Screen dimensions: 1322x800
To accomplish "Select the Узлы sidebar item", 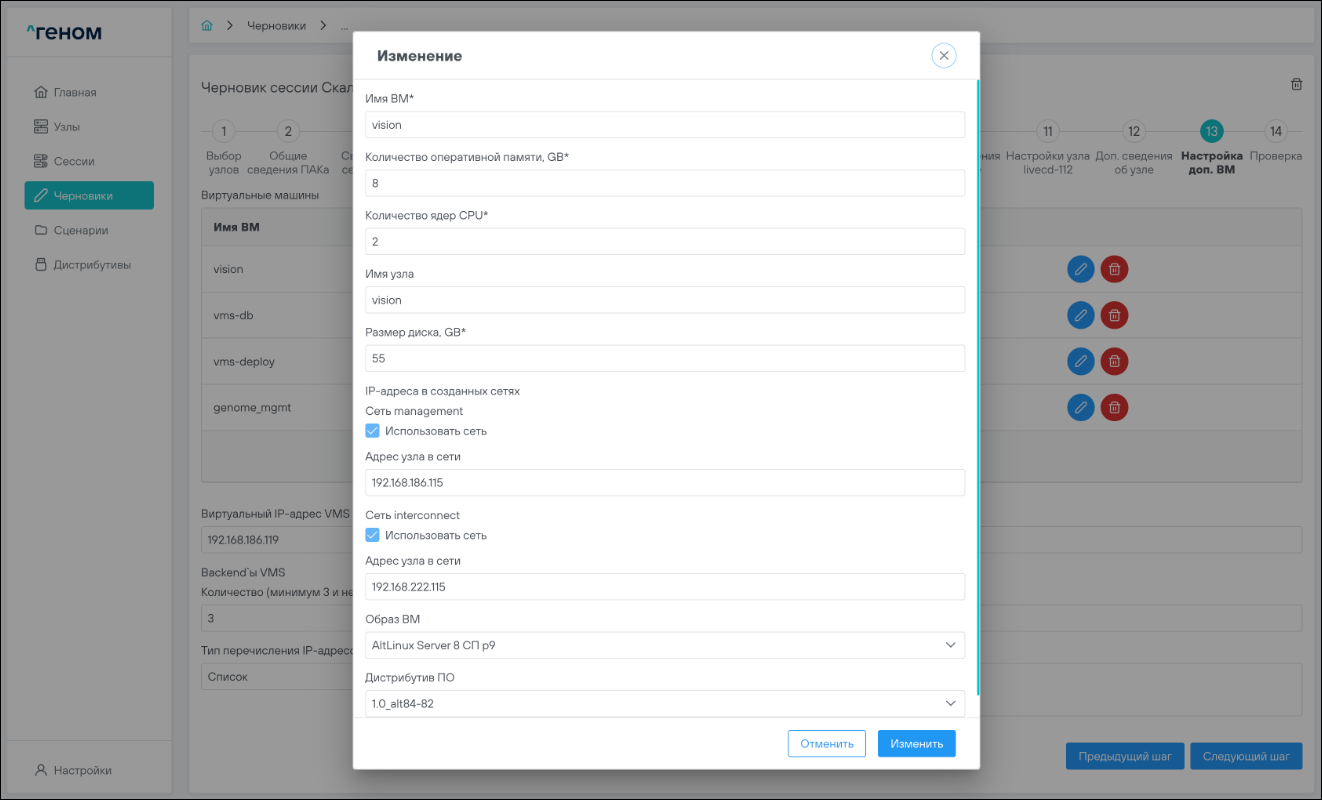I will point(66,127).
